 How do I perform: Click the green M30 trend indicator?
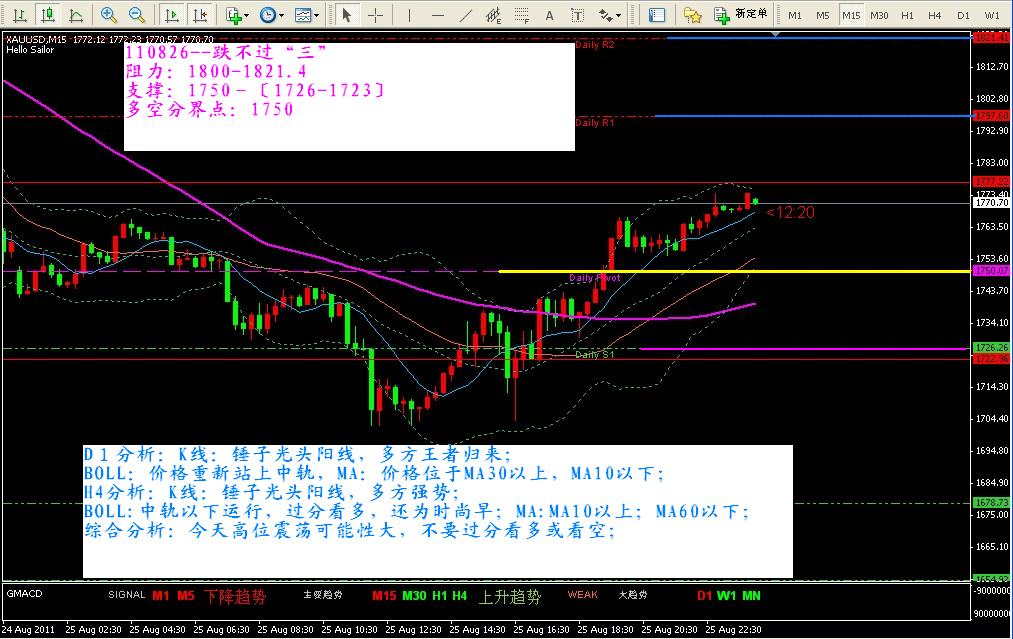413,596
